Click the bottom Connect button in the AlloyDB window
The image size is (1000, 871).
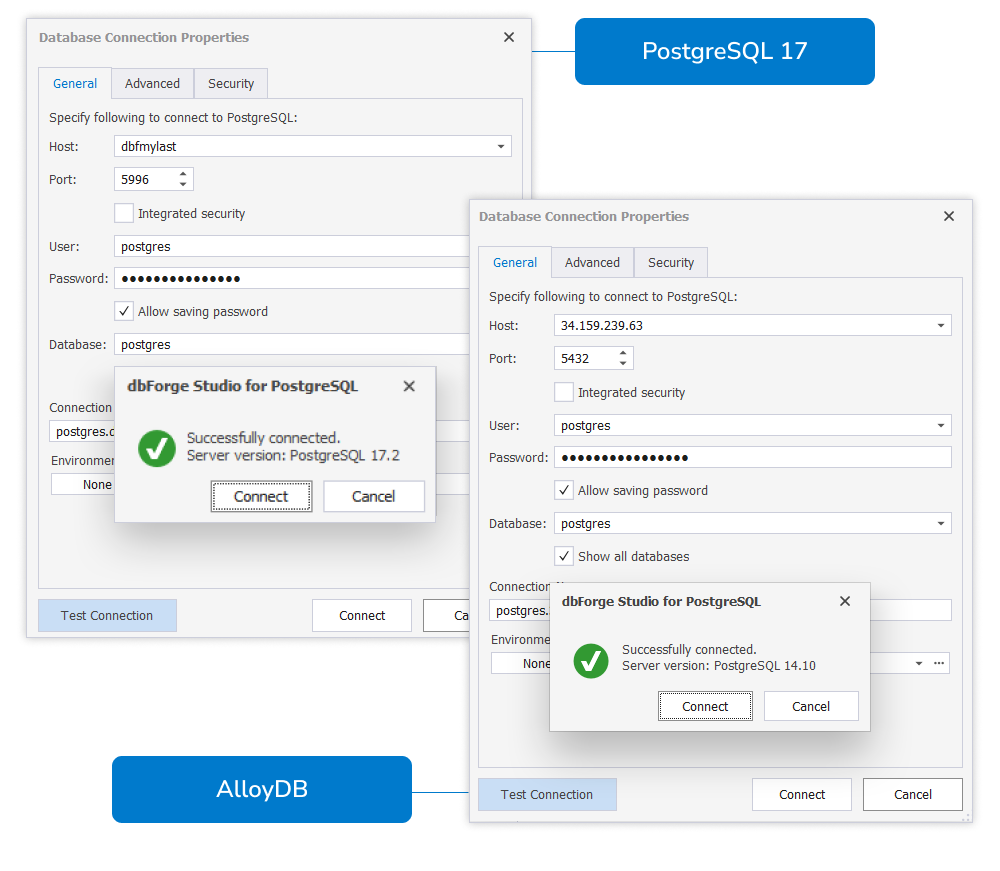[x=802, y=794]
